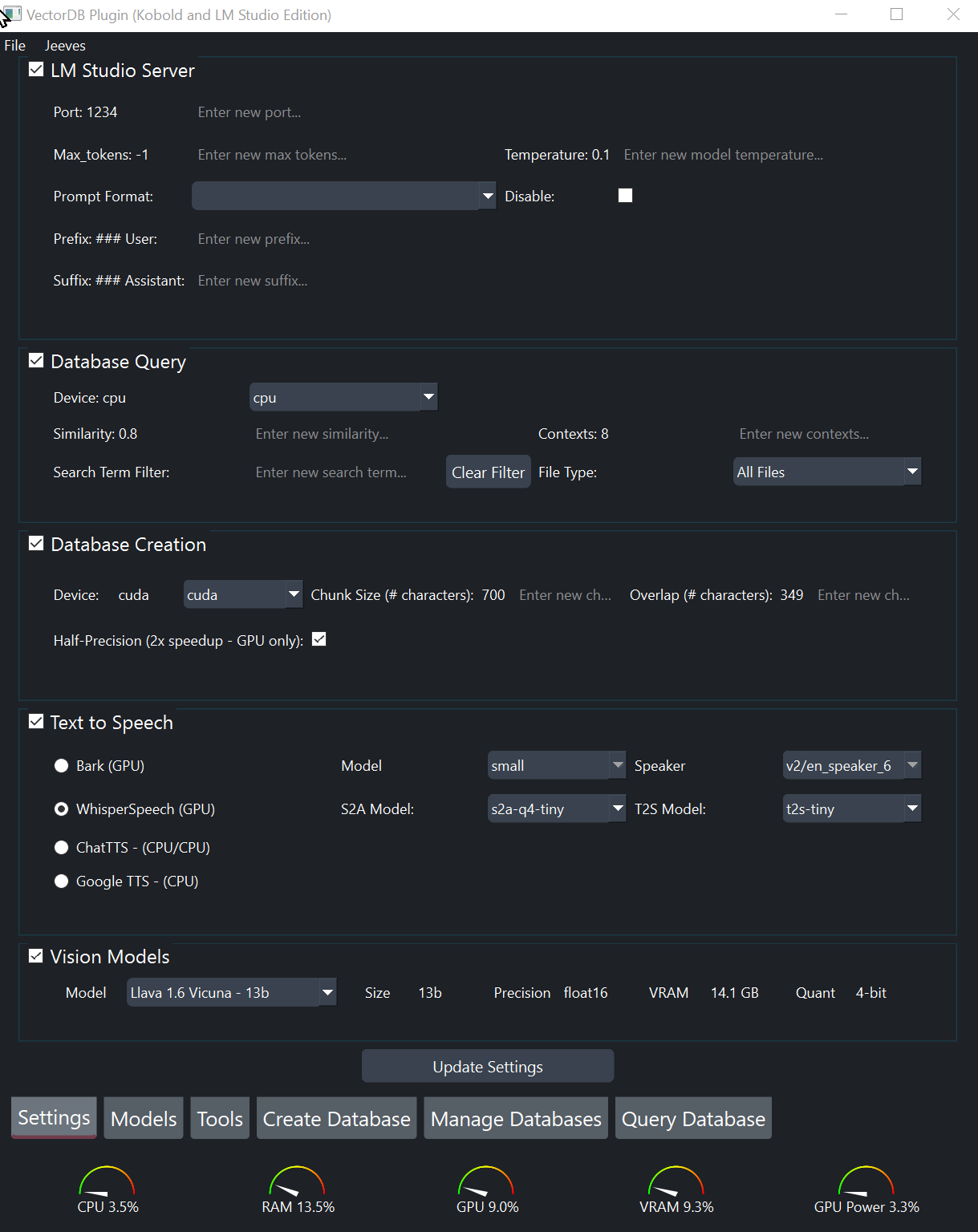Viewport: 978px width, 1232px height.
Task: Choose Google TTS - (CPU) option
Action: point(61,881)
